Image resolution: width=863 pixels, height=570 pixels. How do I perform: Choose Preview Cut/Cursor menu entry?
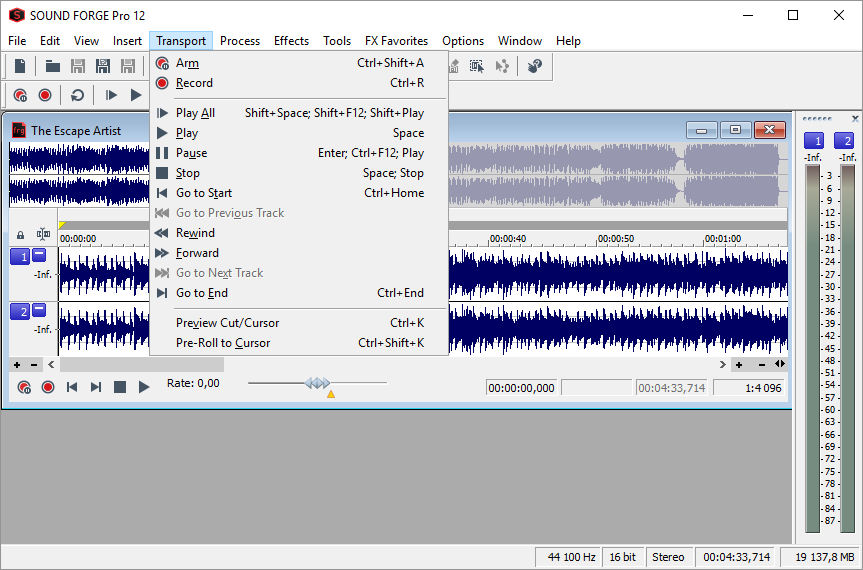299,323
